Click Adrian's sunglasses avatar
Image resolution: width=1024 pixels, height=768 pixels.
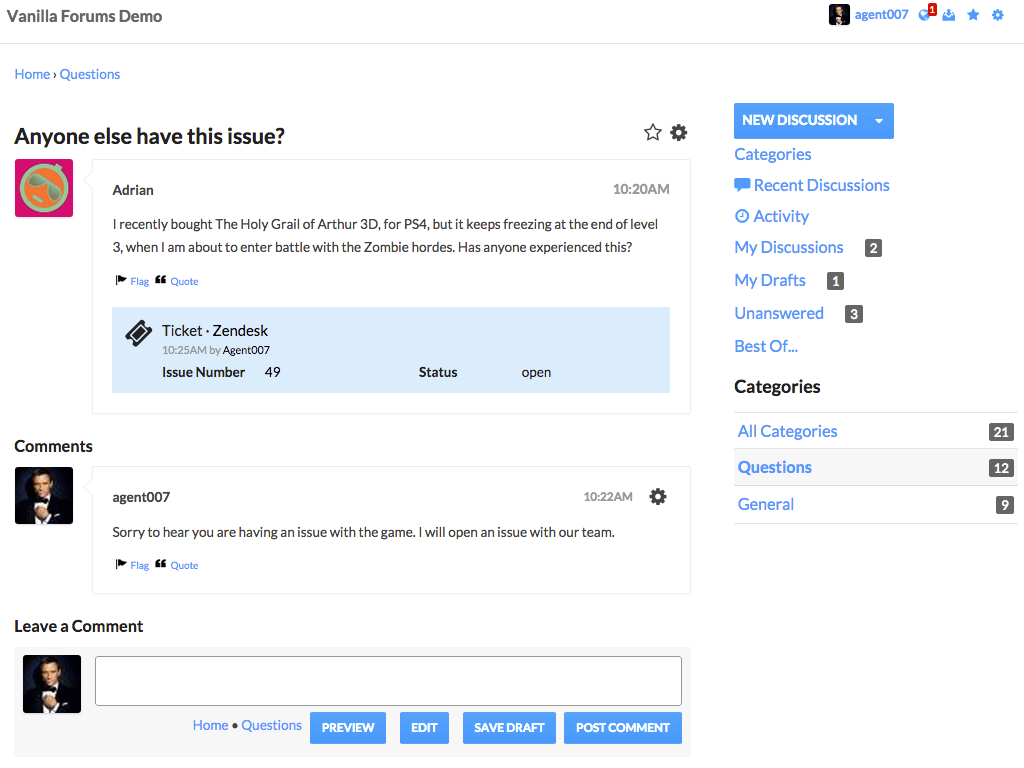pyautogui.click(x=44, y=188)
